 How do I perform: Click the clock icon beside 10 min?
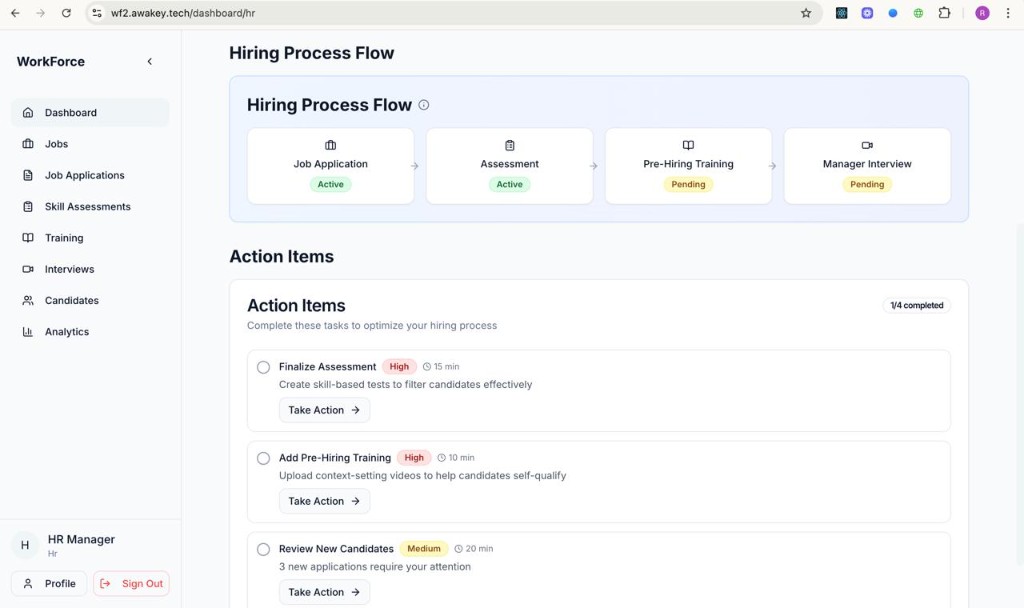(441, 458)
